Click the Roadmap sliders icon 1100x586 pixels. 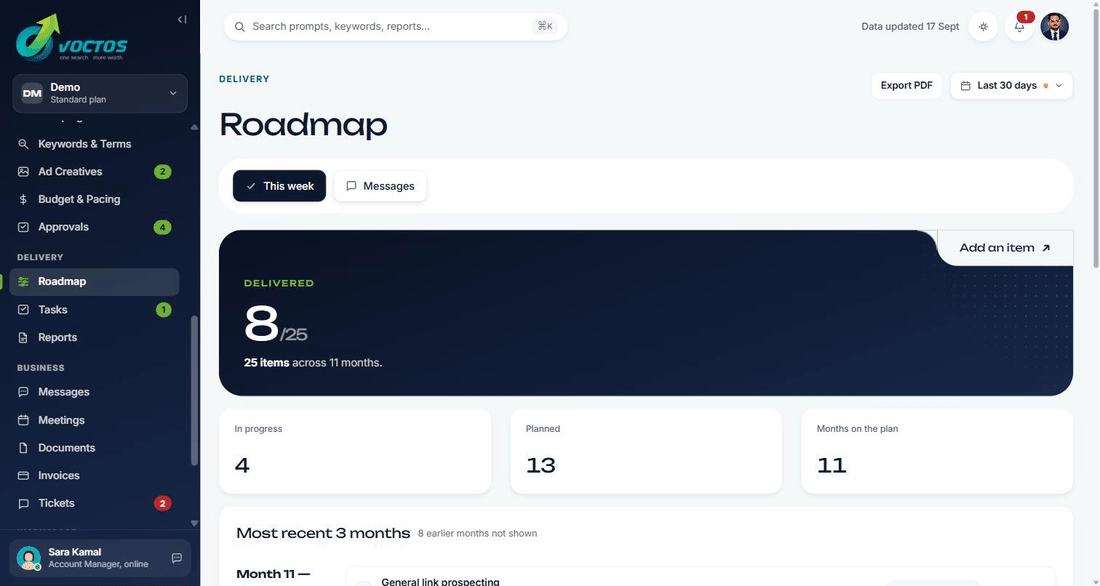(x=23, y=281)
